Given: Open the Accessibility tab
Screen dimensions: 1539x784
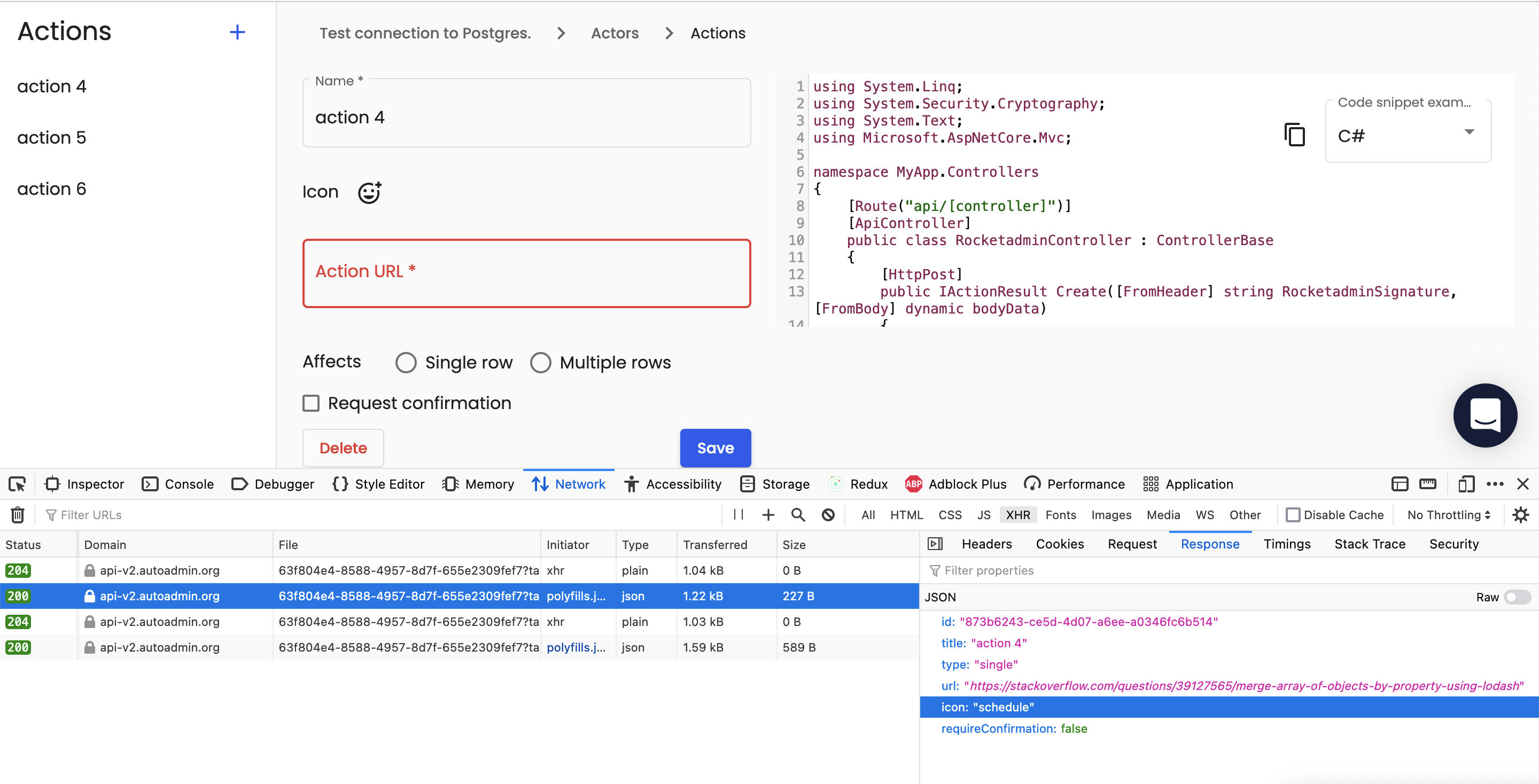Looking at the screenshot, I should 673,484.
